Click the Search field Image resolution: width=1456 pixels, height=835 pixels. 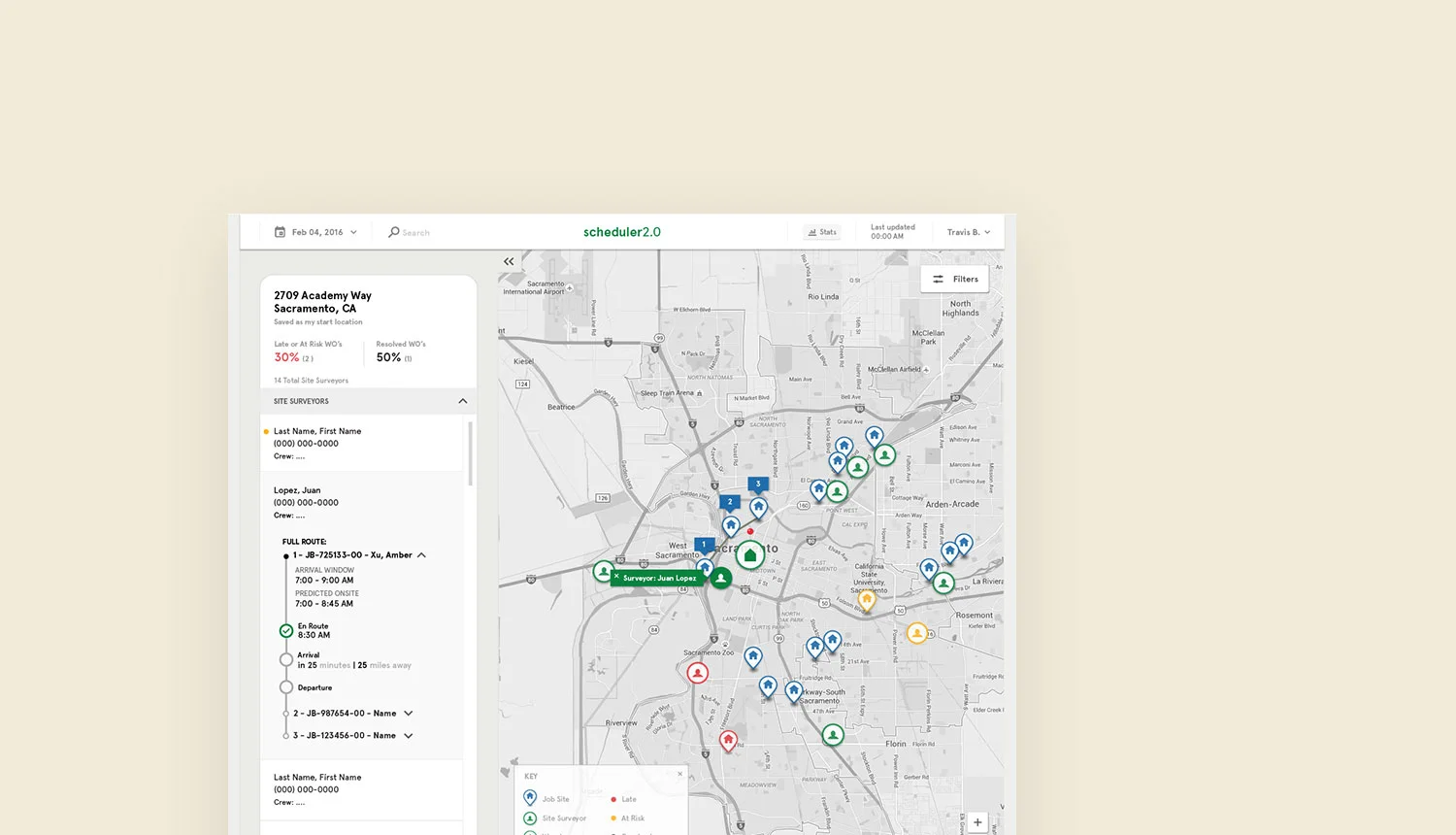415,233
